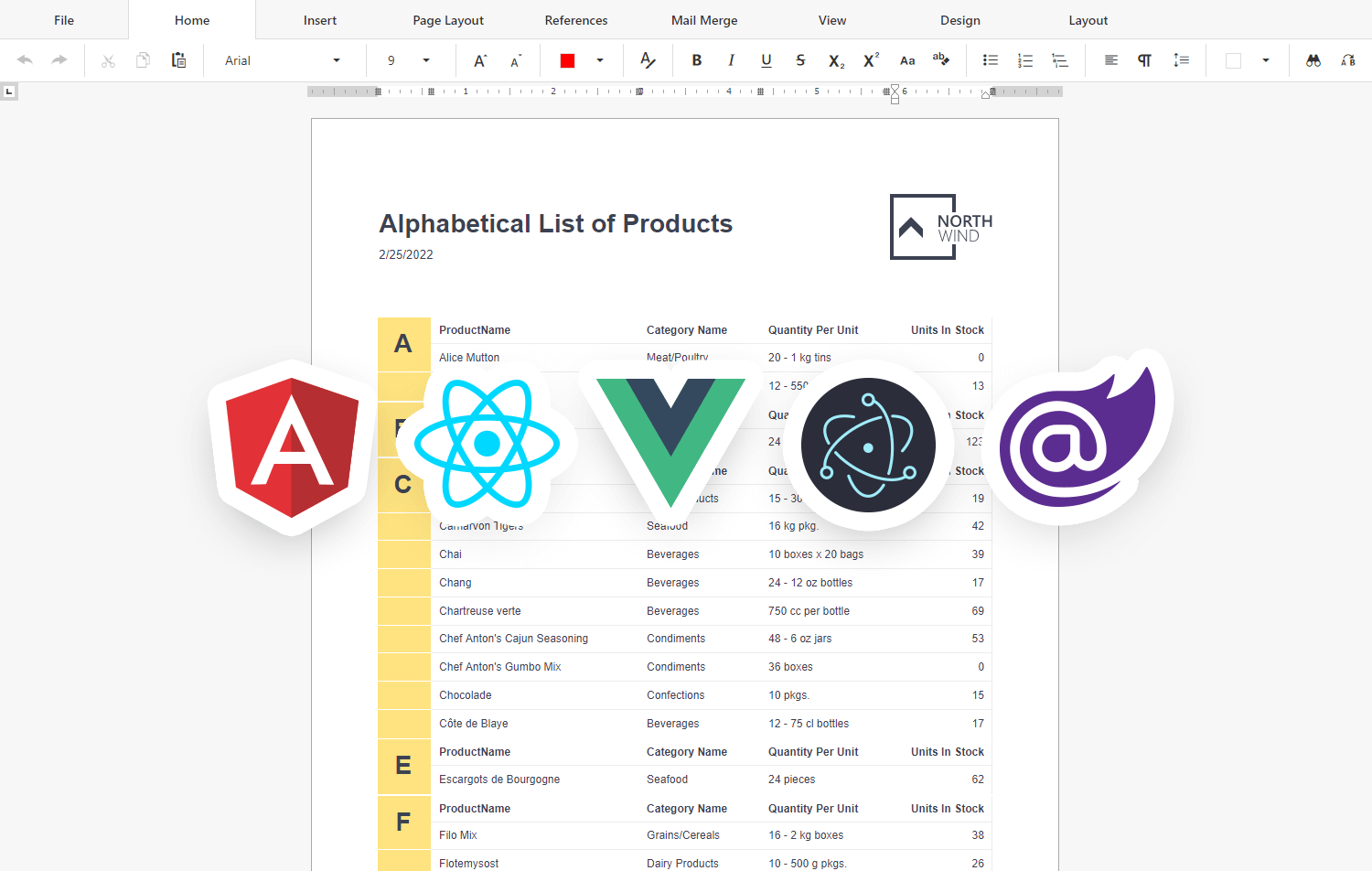Screen dimensions: 1372x871
Task: Click the red font color swatch
Action: 567,60
